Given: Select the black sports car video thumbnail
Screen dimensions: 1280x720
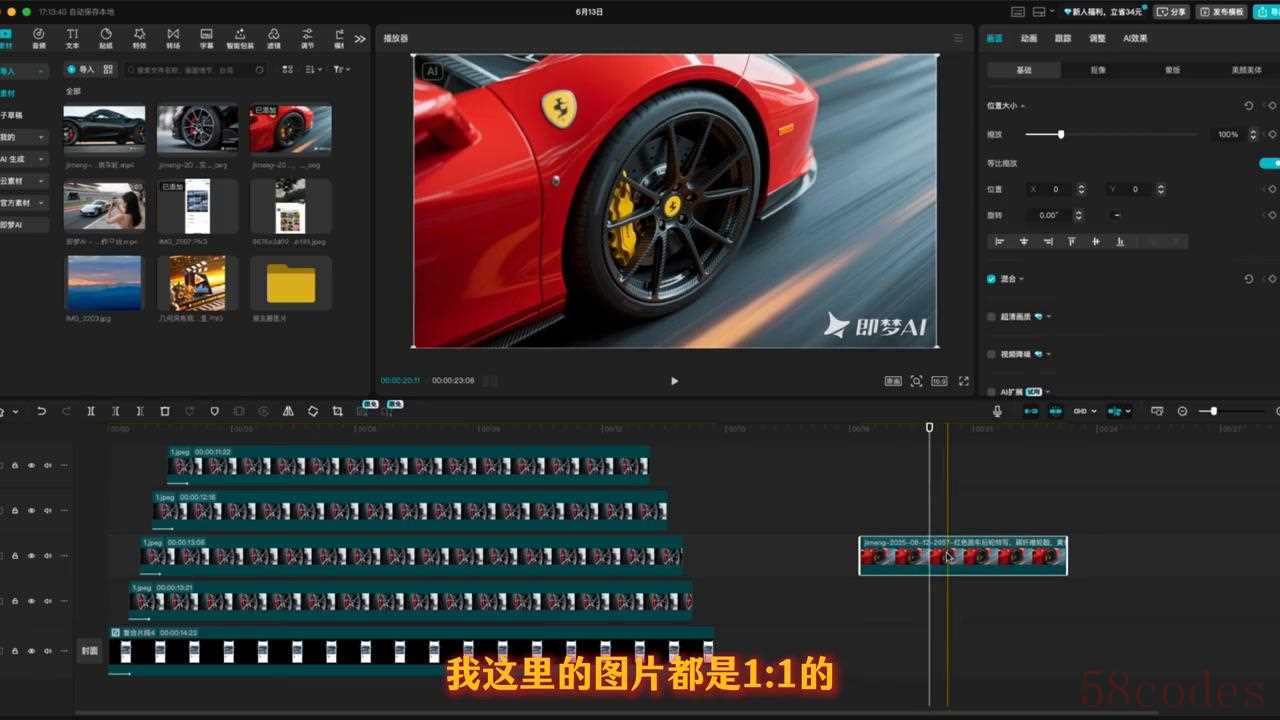Looking at the screenshot, I should pos(104,129).
